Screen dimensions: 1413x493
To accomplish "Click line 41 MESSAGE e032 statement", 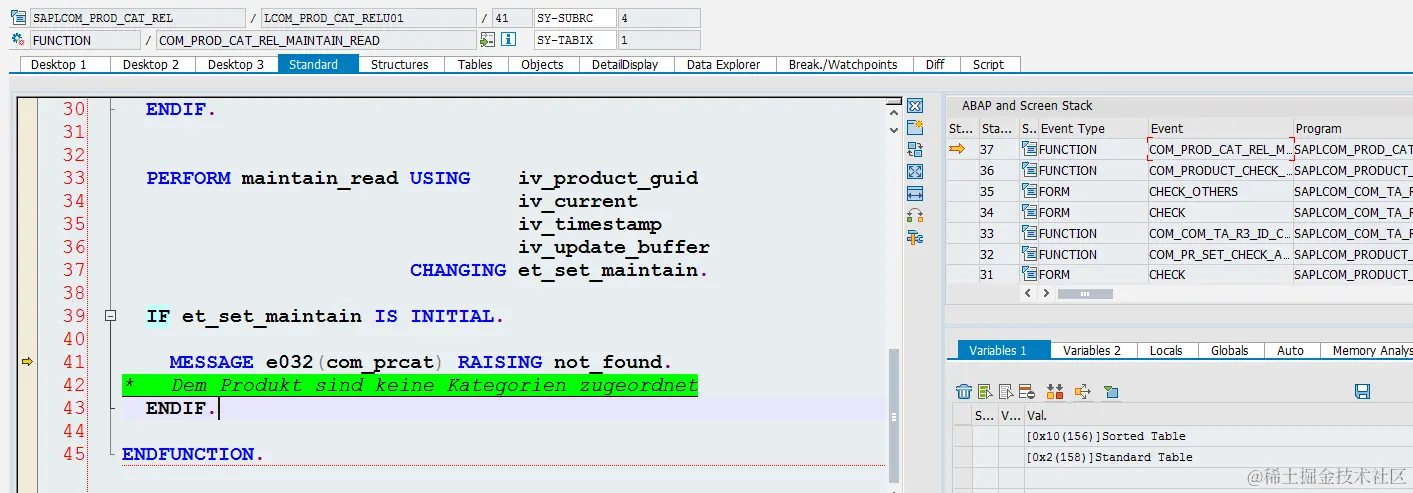I will tap(421, 362).
